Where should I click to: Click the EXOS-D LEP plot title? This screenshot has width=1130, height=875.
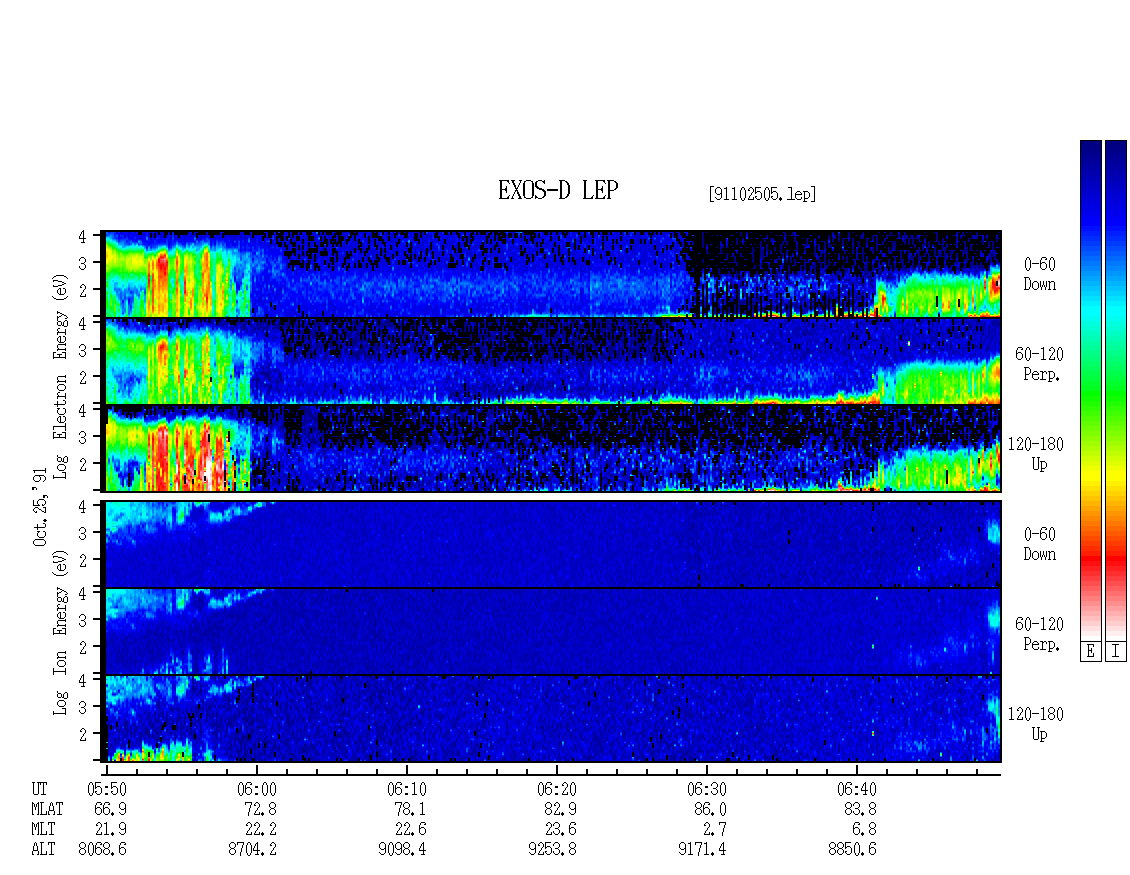(558, 190)
